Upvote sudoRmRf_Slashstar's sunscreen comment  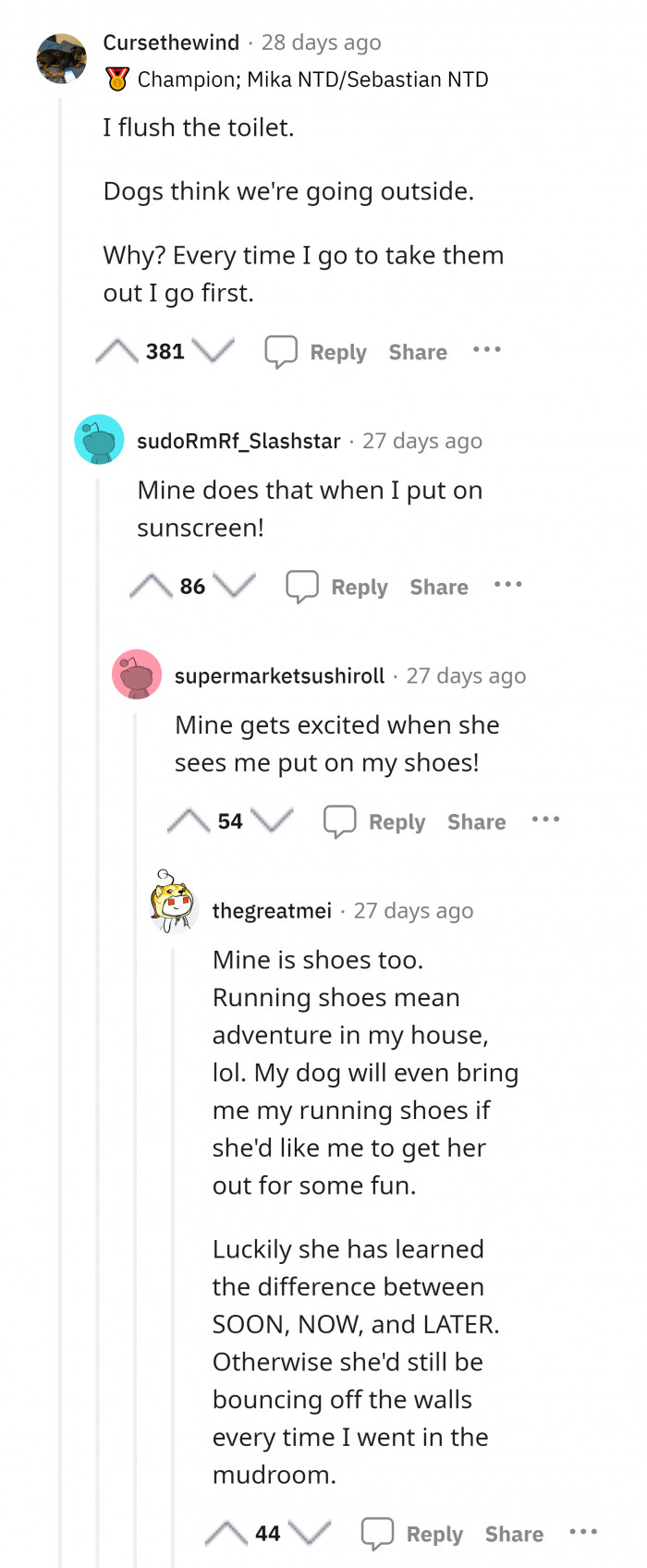click(151, 586)
